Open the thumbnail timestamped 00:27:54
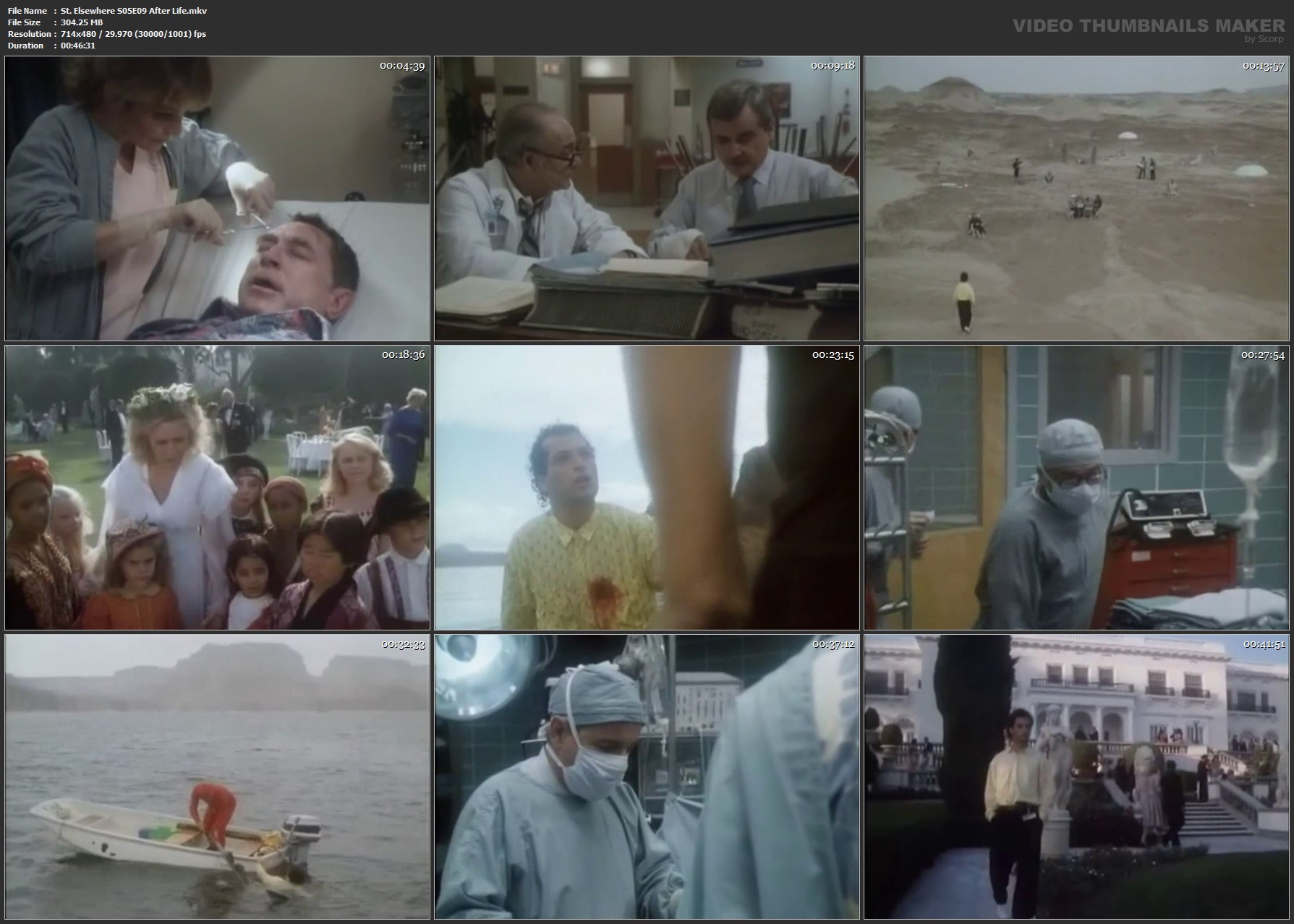 (x=1077, y=487)
